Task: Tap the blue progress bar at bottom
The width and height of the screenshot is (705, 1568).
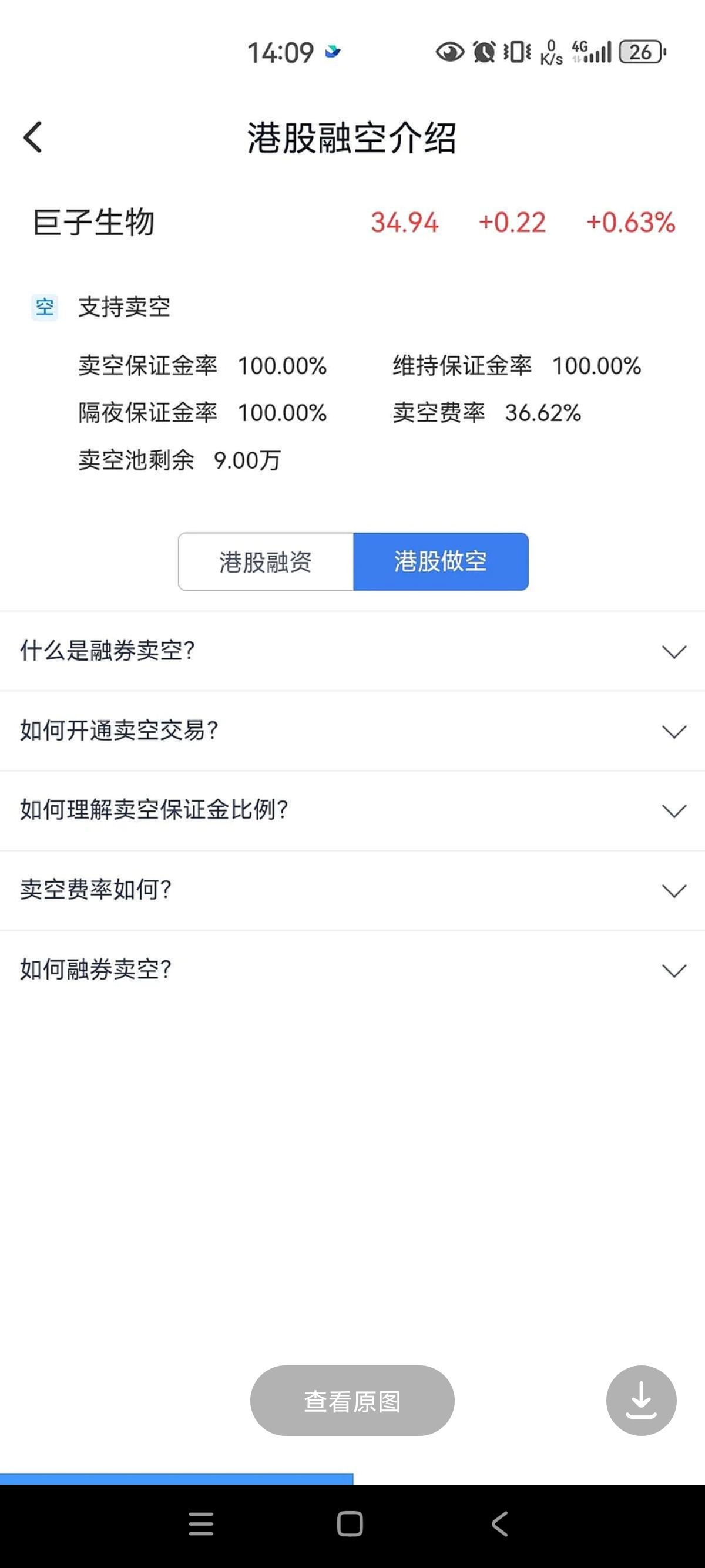Action: [177, 1479]
